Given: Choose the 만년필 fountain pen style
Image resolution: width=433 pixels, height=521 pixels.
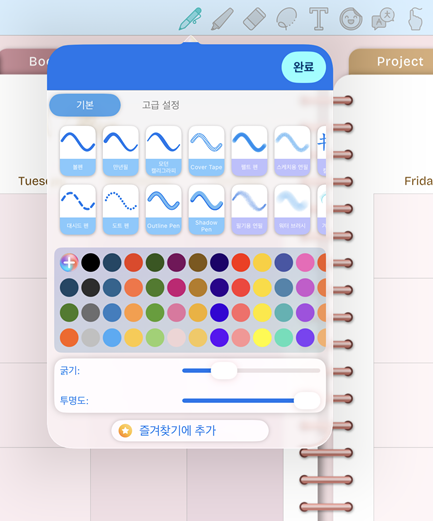Looking at the screenshot, I should (121, 151).
